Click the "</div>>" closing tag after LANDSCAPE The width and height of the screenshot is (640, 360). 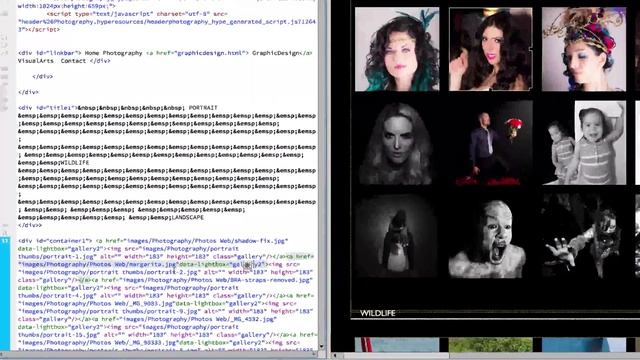[x=30, y=225]
